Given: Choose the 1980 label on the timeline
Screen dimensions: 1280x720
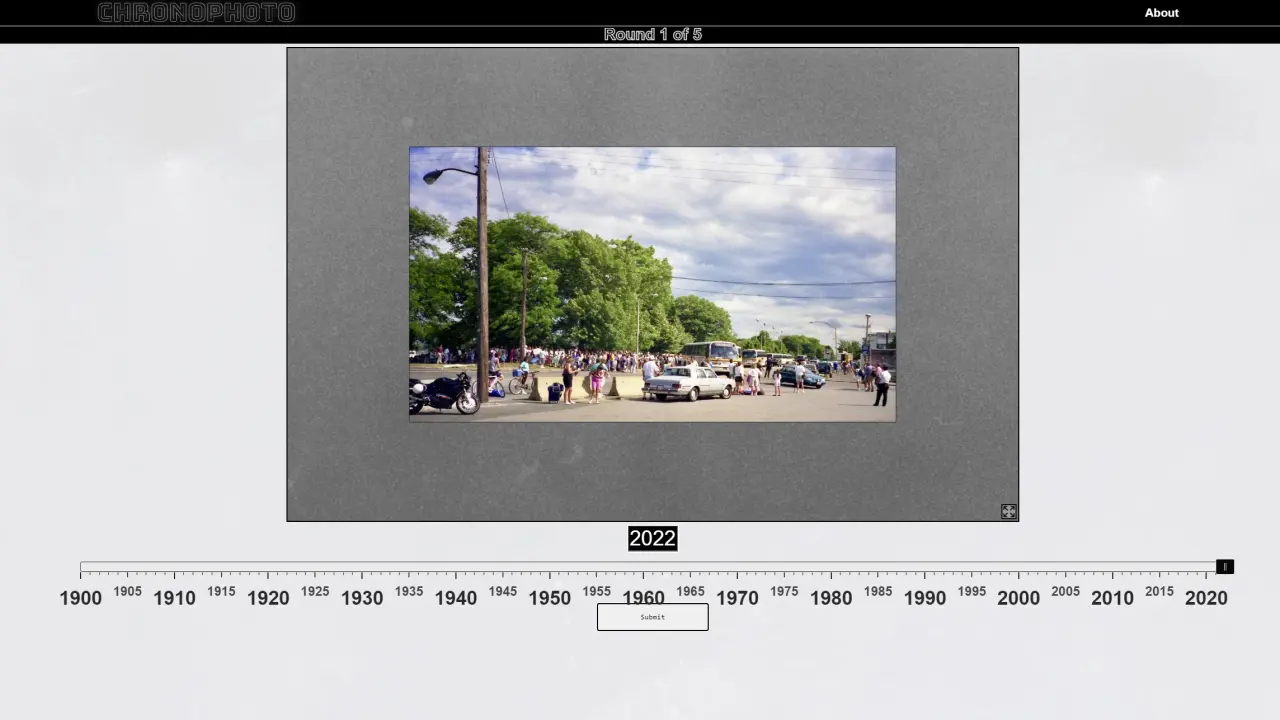Looking at the screenshot, I should (831, 598).
